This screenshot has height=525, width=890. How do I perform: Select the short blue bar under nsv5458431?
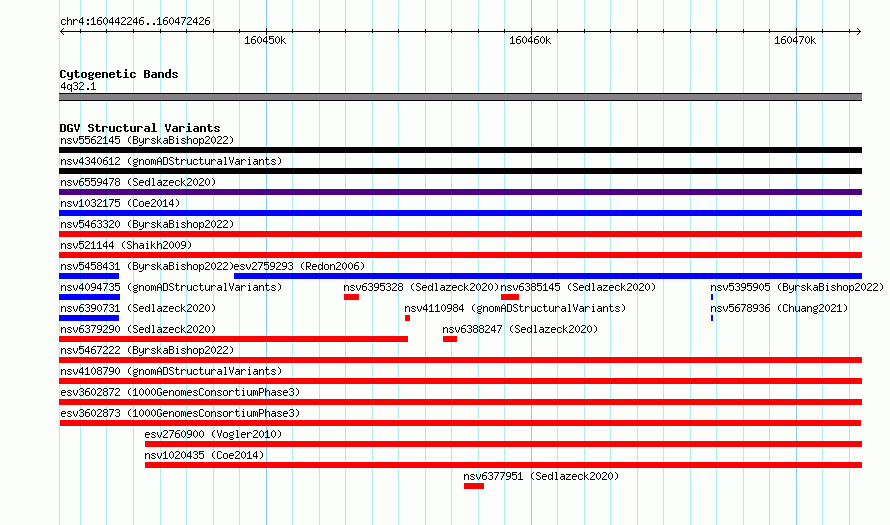click(89, 276)
